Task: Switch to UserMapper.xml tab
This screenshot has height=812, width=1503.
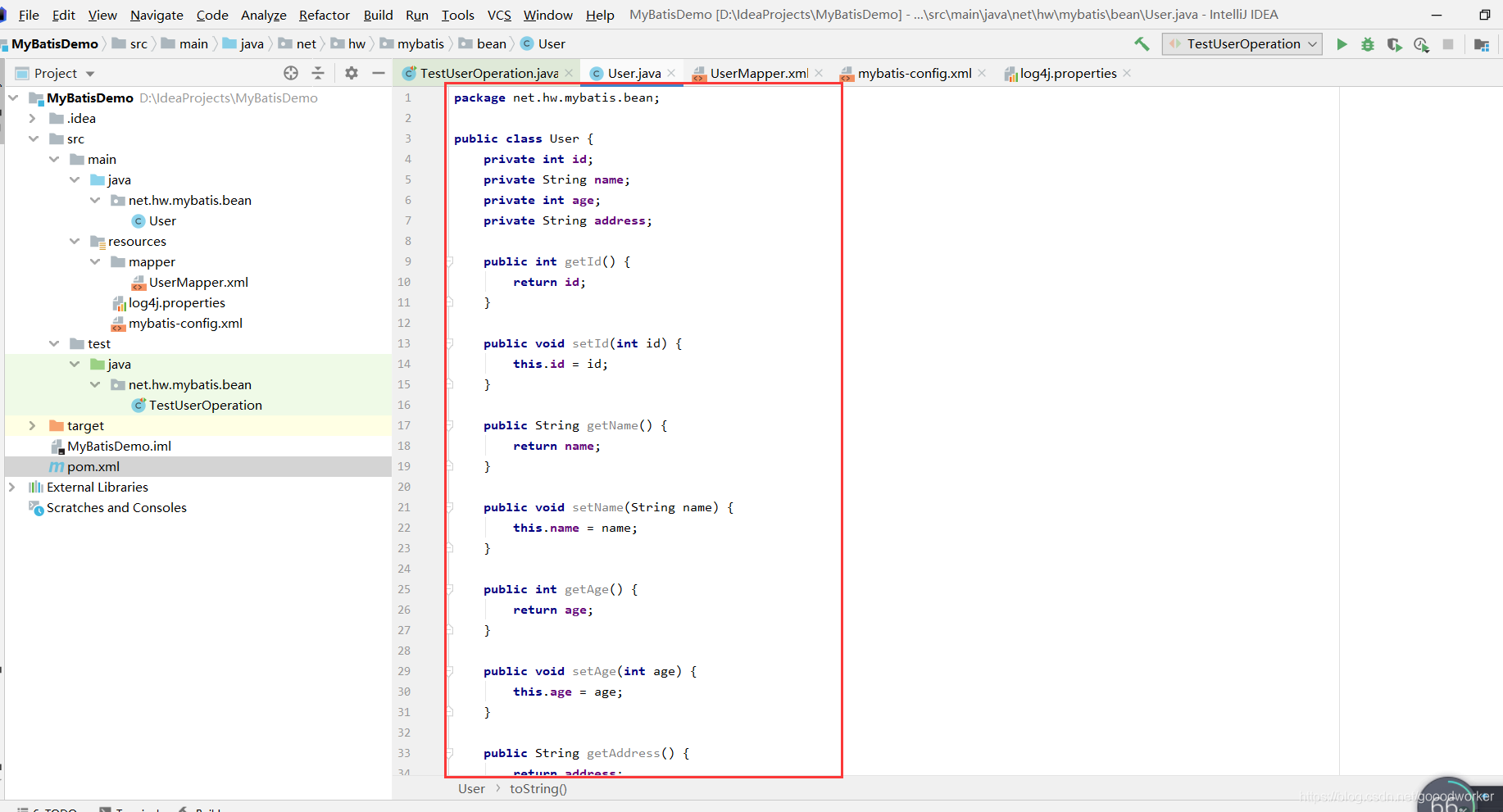Action: 759,73
